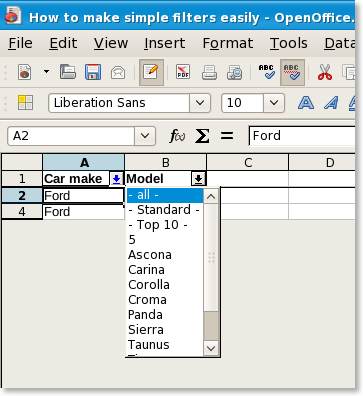Click the Cut scissors icon

click(x=325, y=72)
